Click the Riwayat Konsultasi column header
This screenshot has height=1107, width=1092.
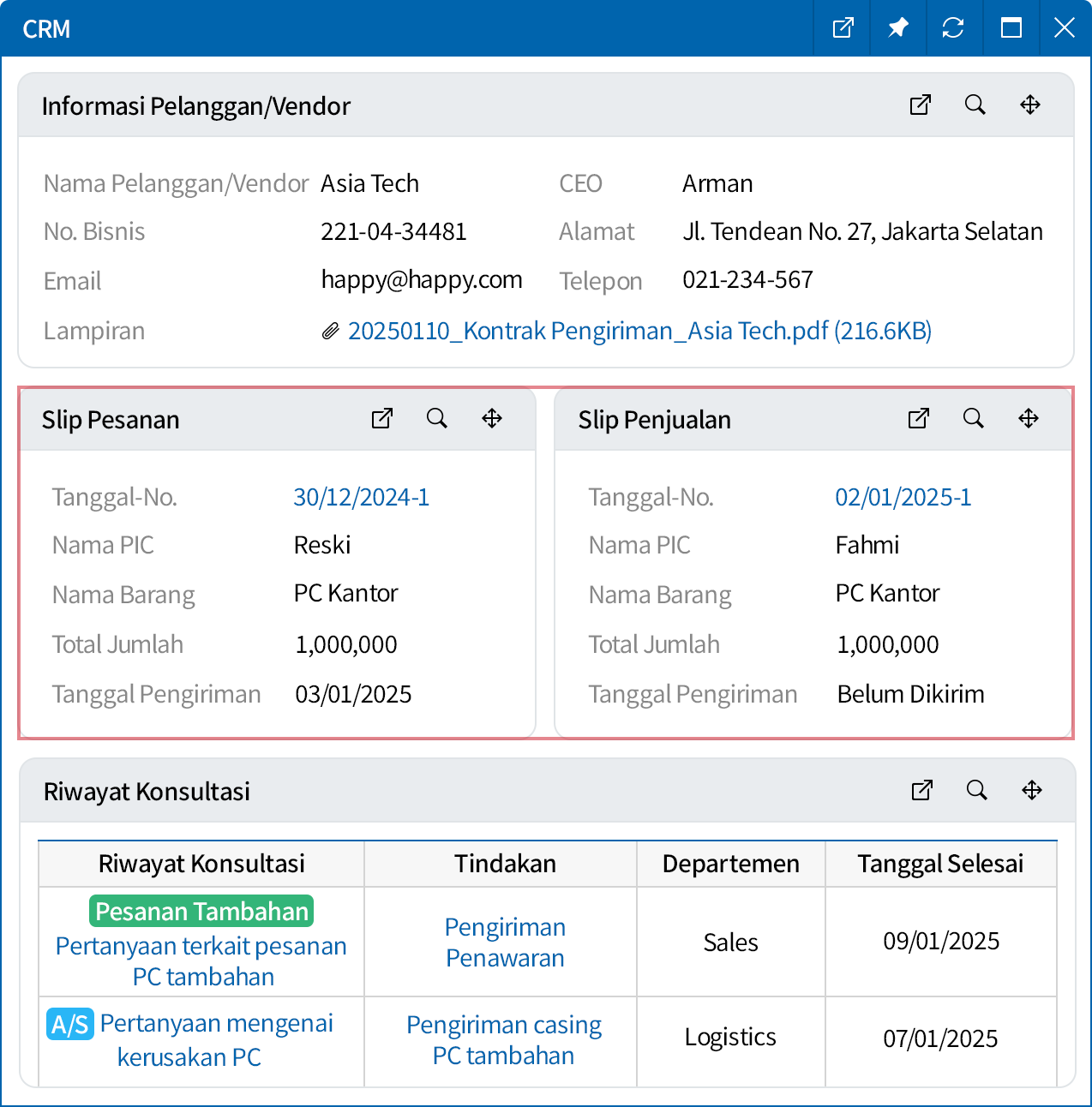click(201, 864)
